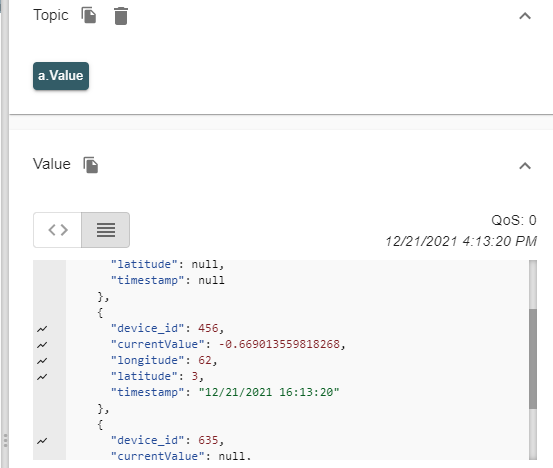Collapse the Value section chevron
553x468 pixels.
(x=525, y=166)
